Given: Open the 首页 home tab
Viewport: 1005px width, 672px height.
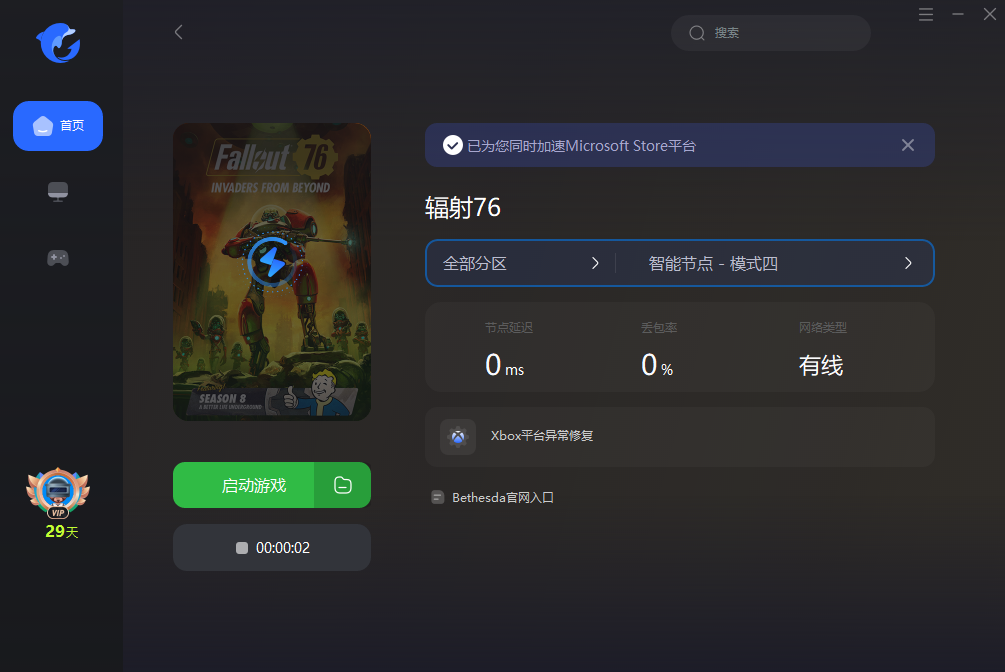Looking at the screenshot, I should click(x=58, y=126).
